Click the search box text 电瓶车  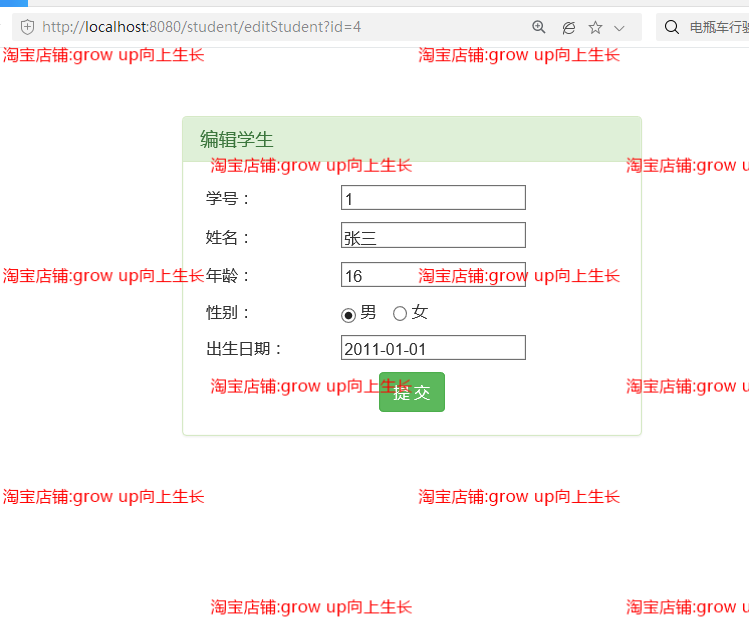tap(719, 28)
